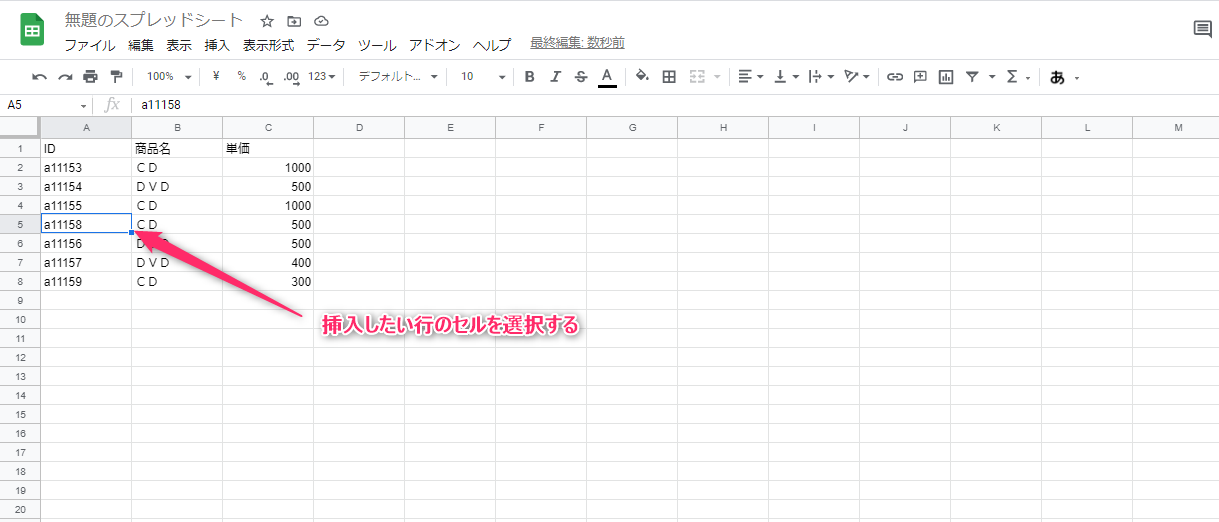The height and width of the screenshot is (522, 1219).
Task: Select cell containing a11159
Action: point(86,281)
